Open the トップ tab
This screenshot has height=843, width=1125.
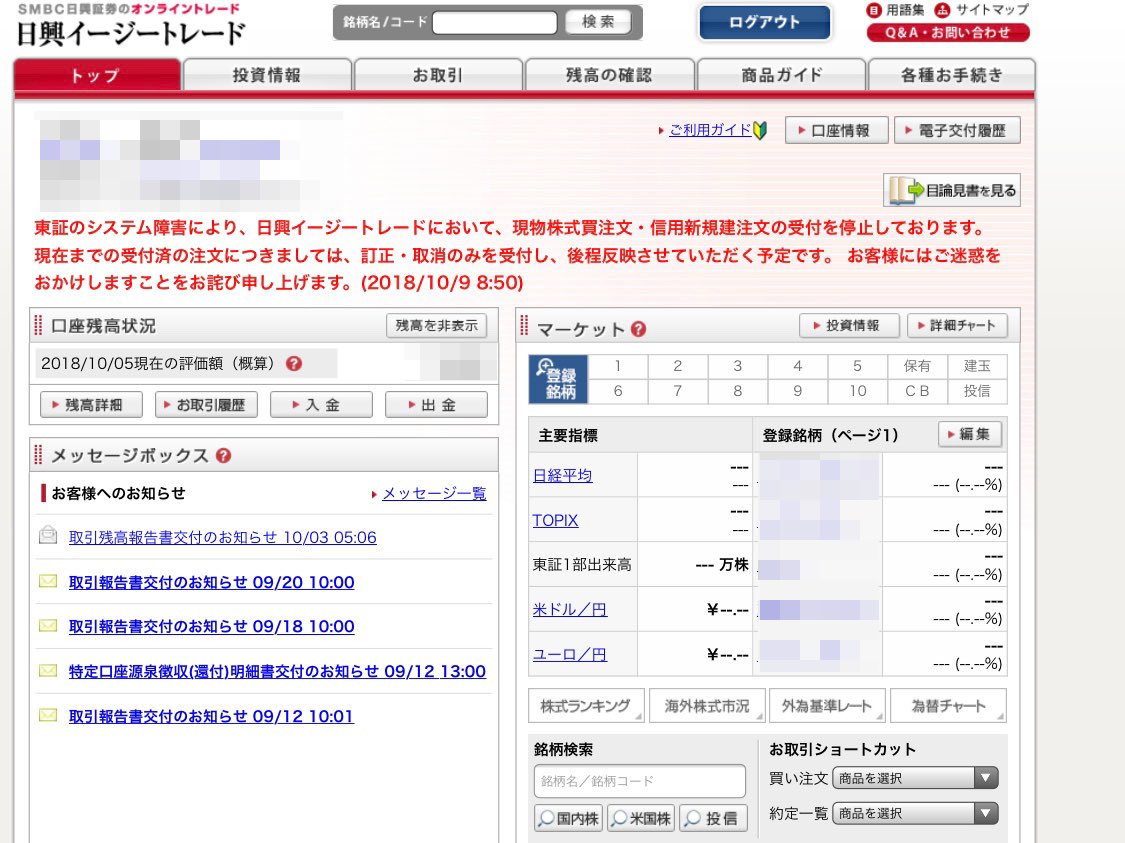tap(97, 75)
